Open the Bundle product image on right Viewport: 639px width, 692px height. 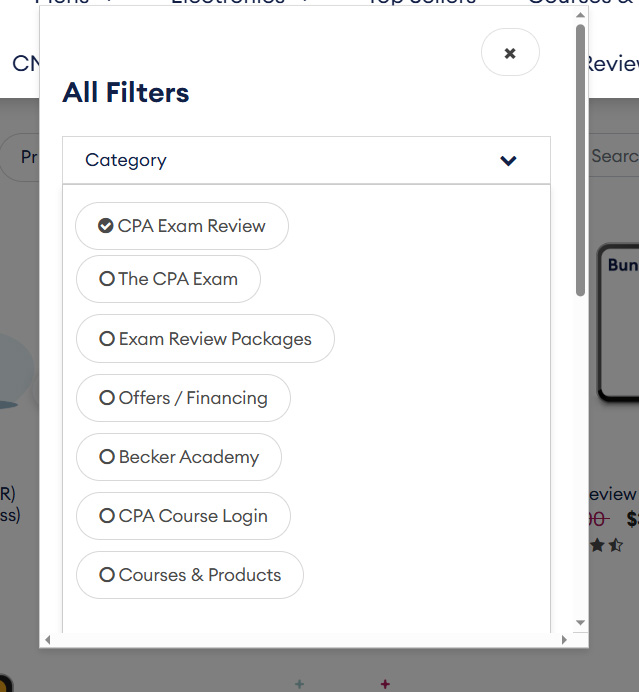pyautogui.click(x=618, y=320)
